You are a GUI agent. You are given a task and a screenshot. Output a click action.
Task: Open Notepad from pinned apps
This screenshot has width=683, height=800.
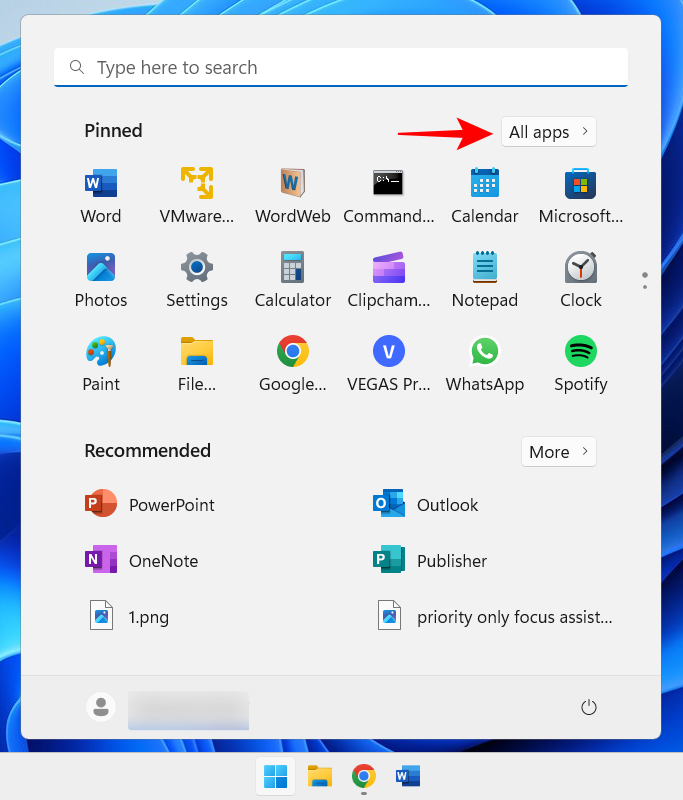click(485, 280)
